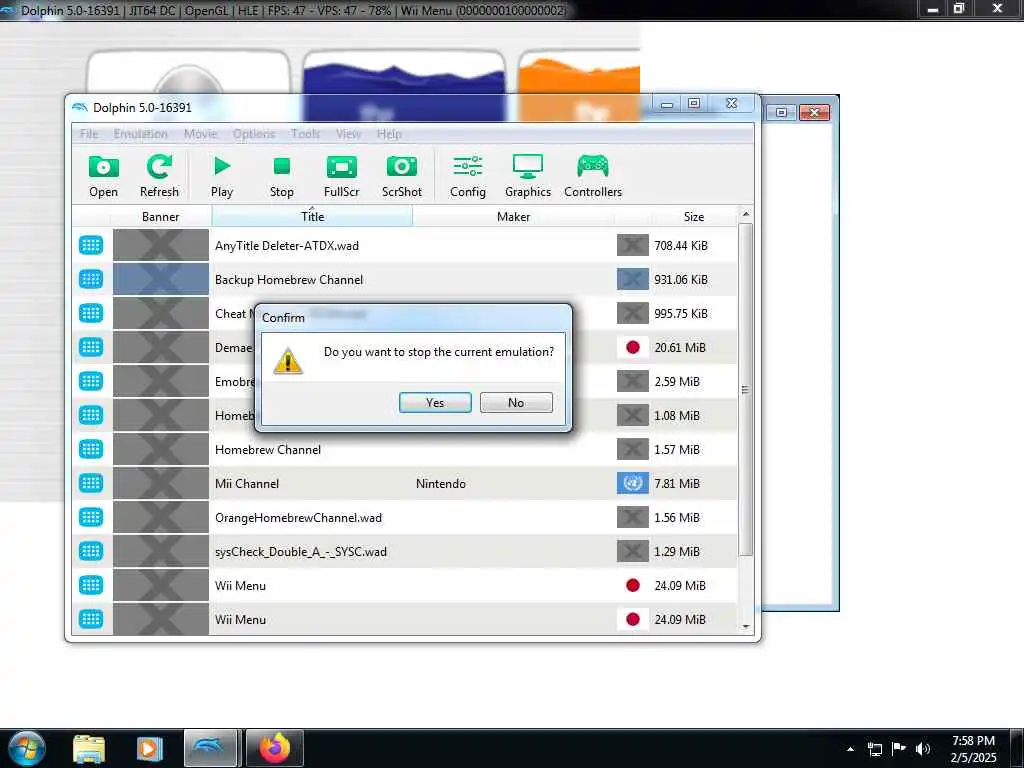The height and width of the screenshot is (768, 1024).
Task: Open the Emulation menu
Action: point(140,134)
